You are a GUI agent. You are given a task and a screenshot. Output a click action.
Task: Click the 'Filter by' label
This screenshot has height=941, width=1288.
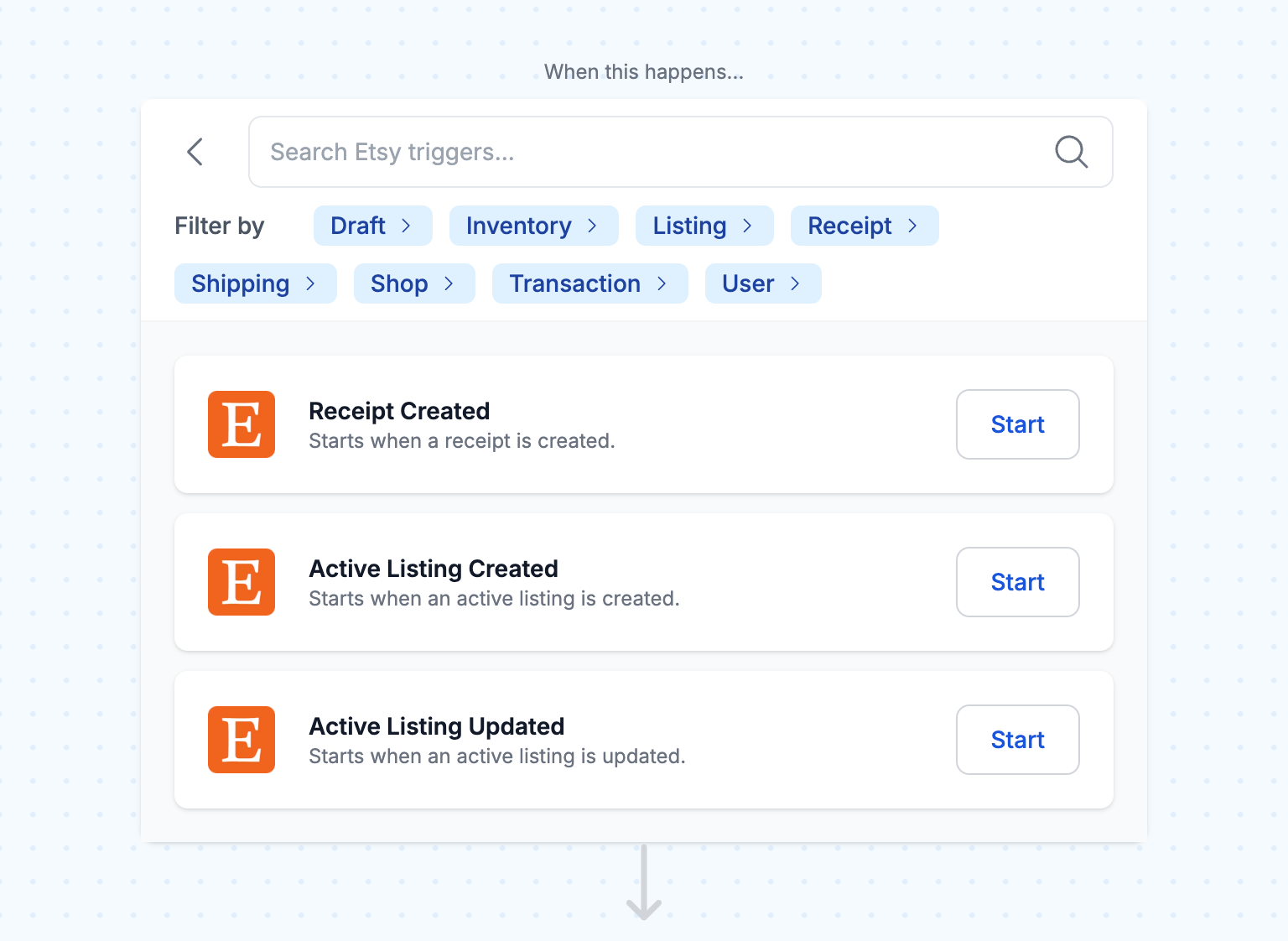[219, 226]
